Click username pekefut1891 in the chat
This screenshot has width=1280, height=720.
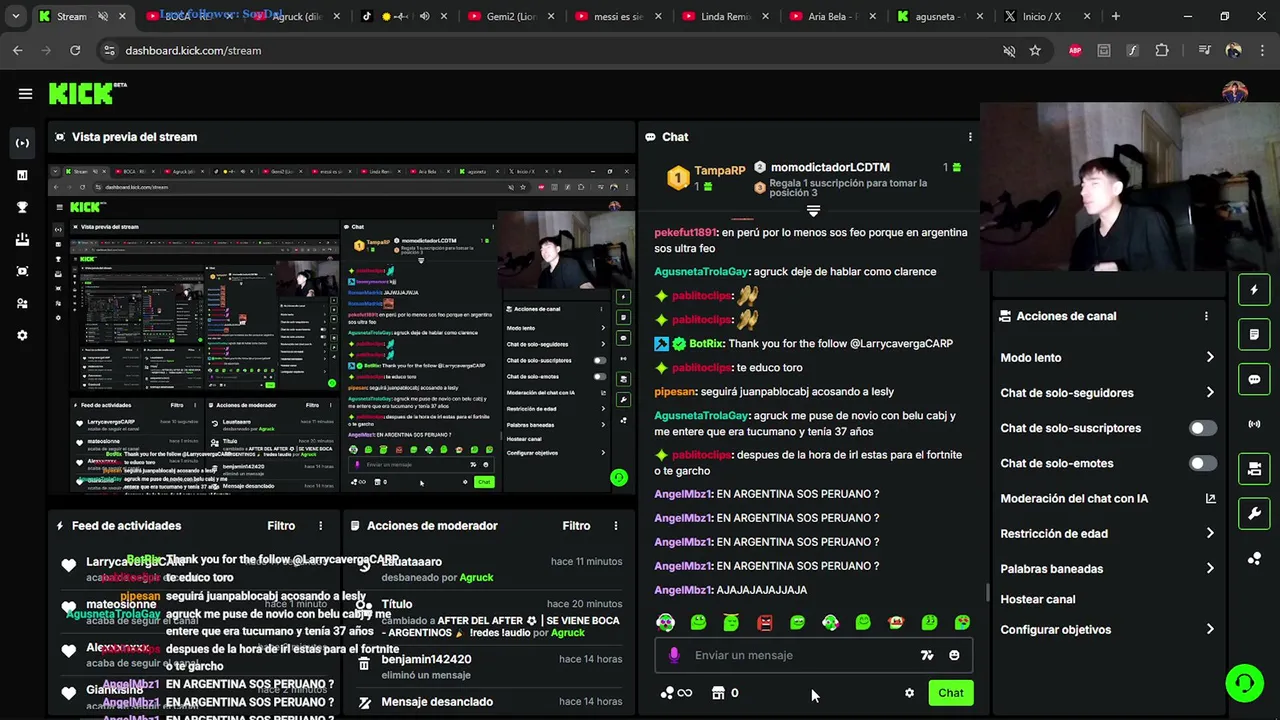click(685, 232)
